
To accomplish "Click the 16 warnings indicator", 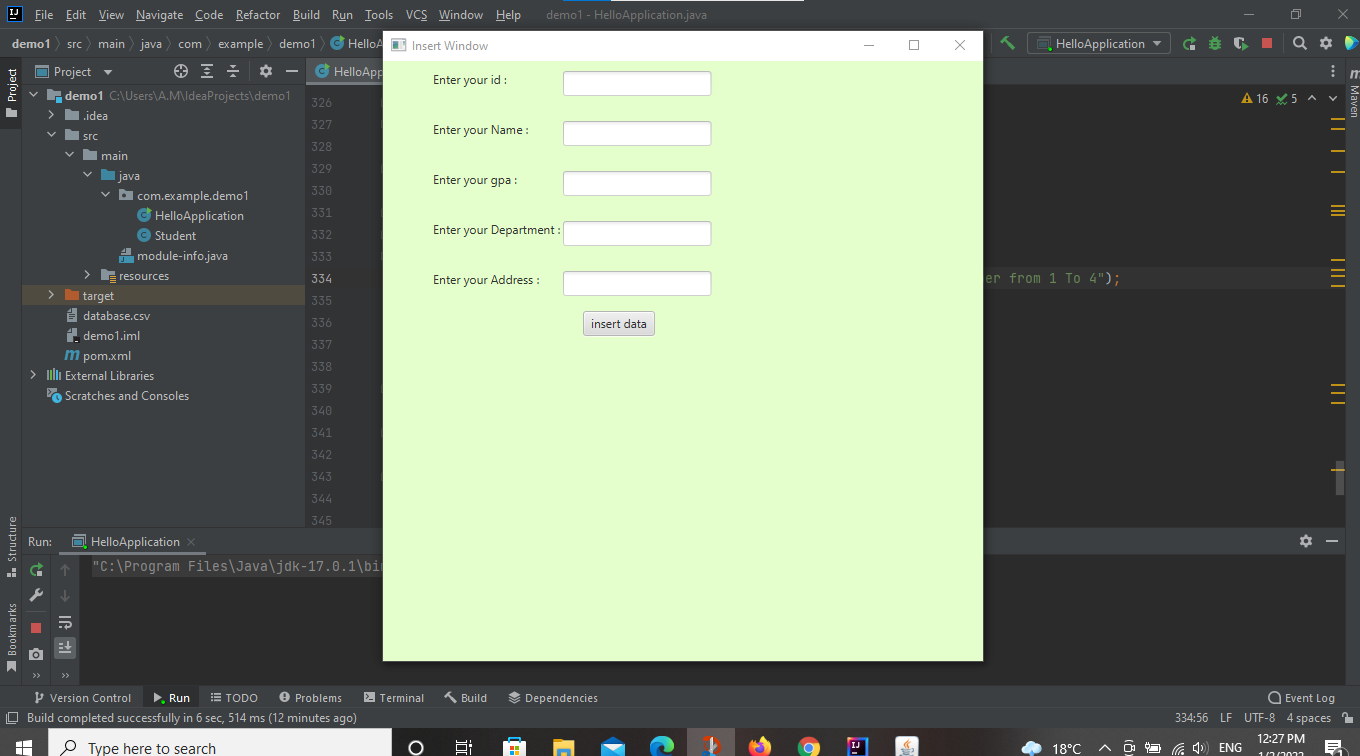I will point(1255,98).
